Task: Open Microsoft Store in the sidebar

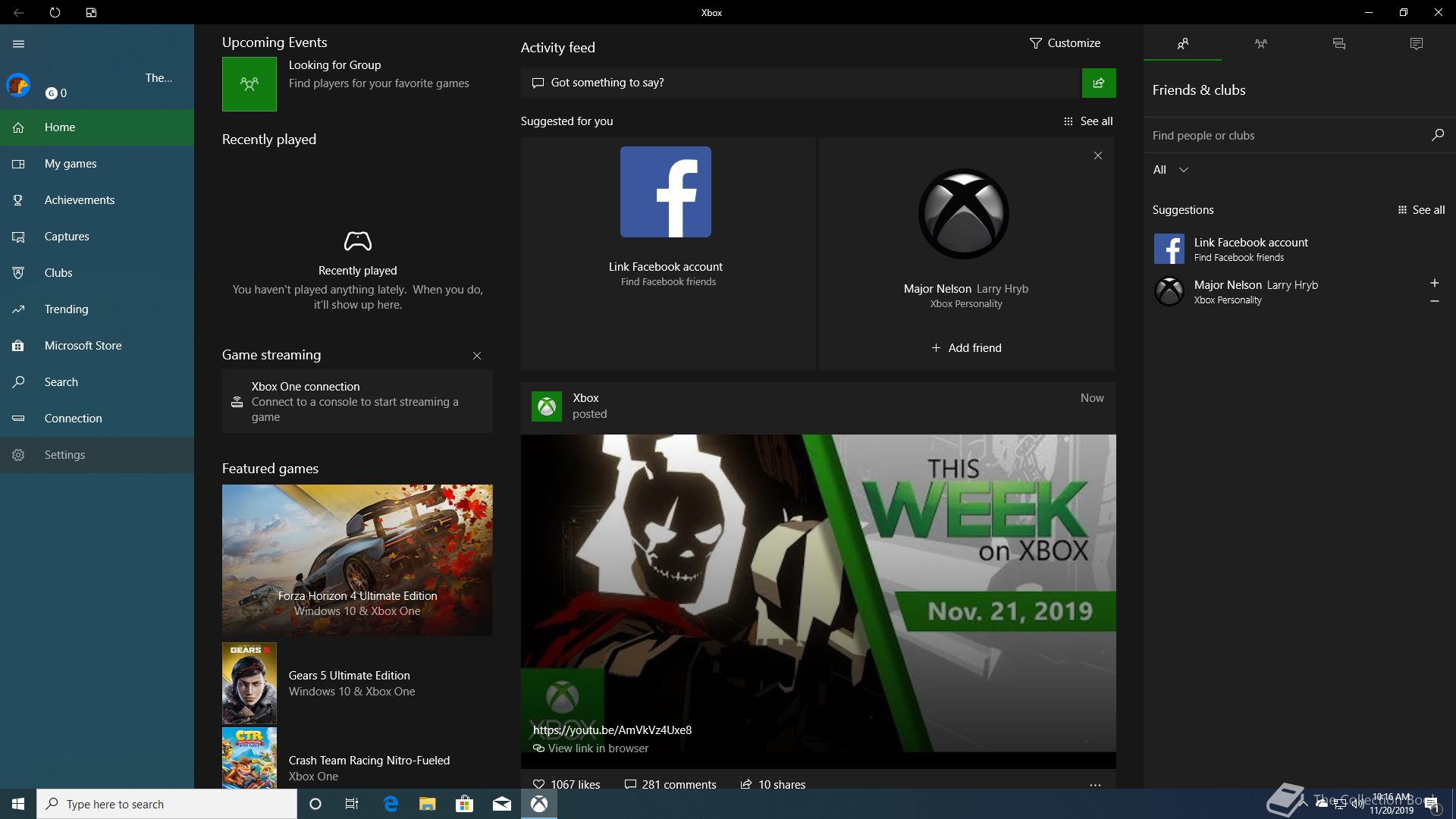Action: pyautogui.click(x=97, y=346)
